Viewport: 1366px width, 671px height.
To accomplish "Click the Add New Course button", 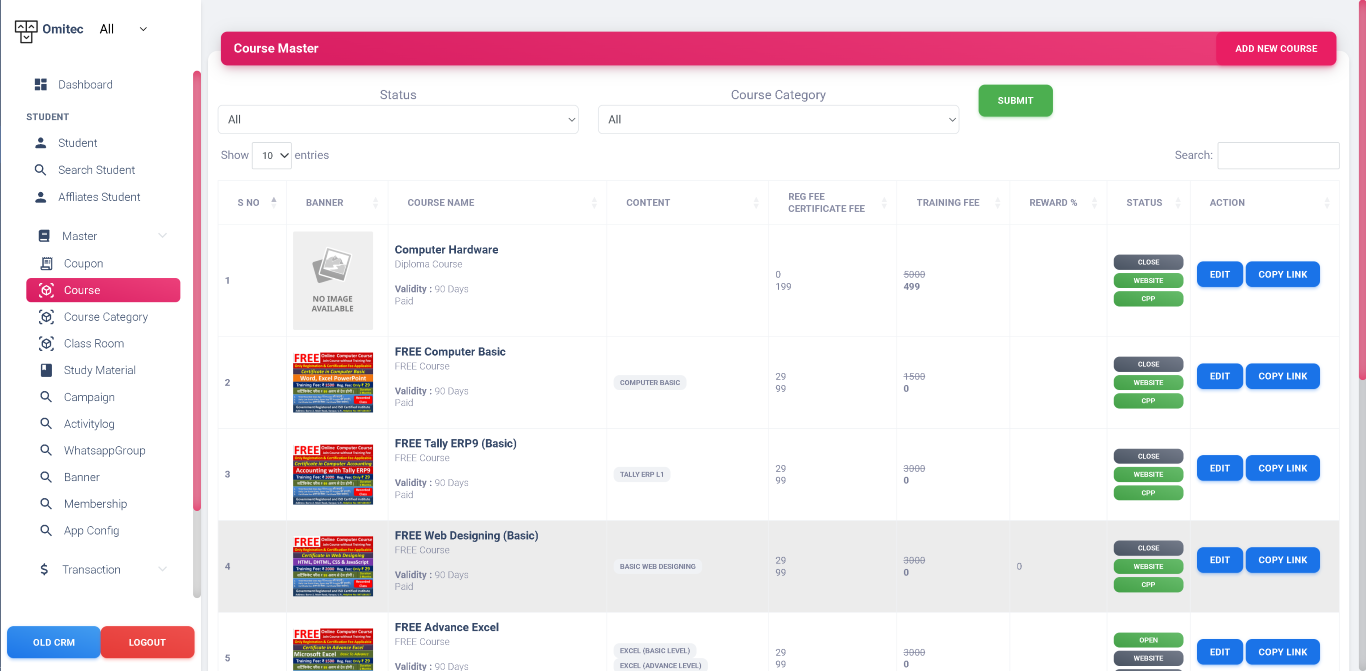I will (1276, 48).
